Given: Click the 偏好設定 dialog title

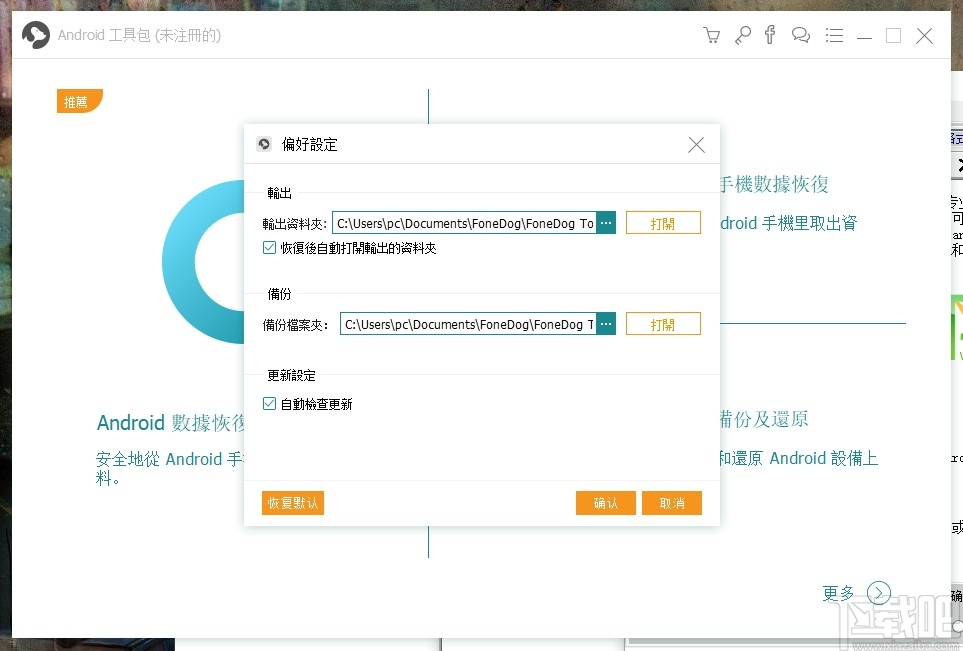Looking at the screenshot, I should [310, 144].
